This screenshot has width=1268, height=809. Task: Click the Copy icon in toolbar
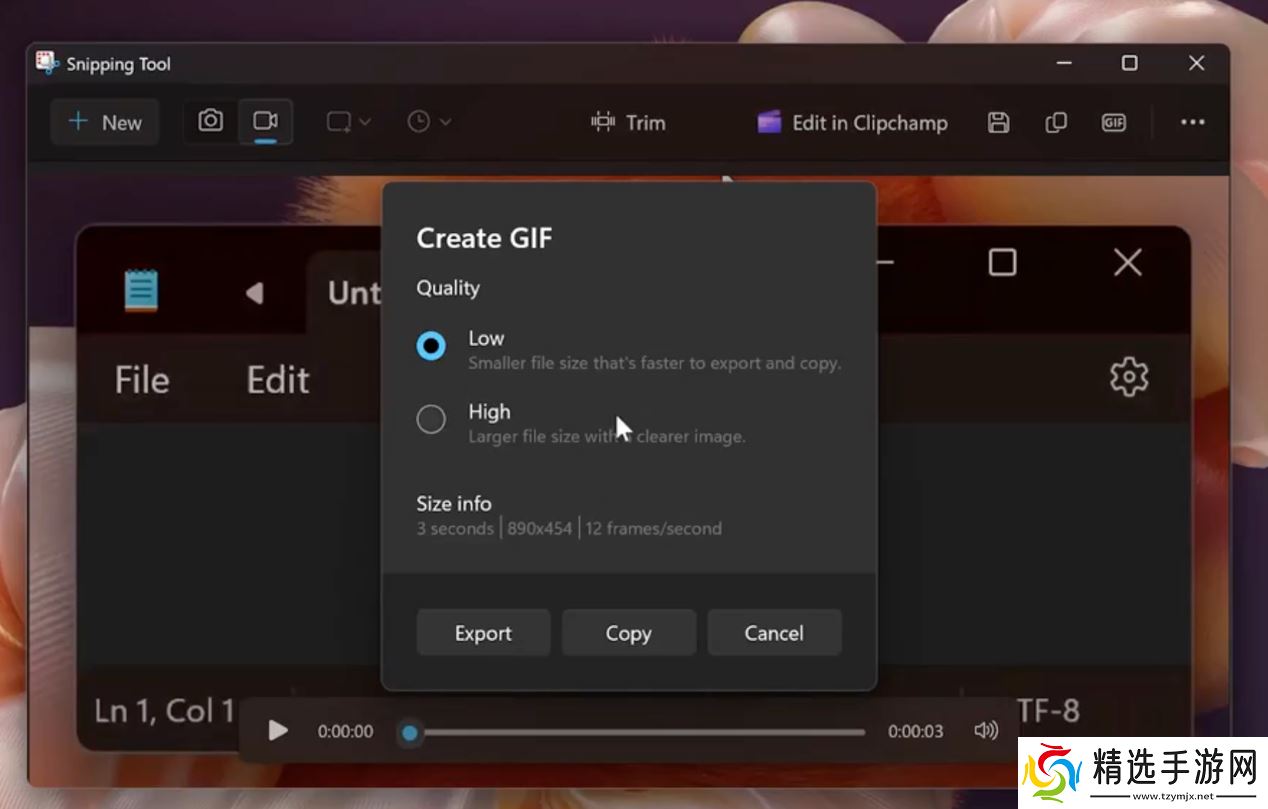coord(1055,122)
